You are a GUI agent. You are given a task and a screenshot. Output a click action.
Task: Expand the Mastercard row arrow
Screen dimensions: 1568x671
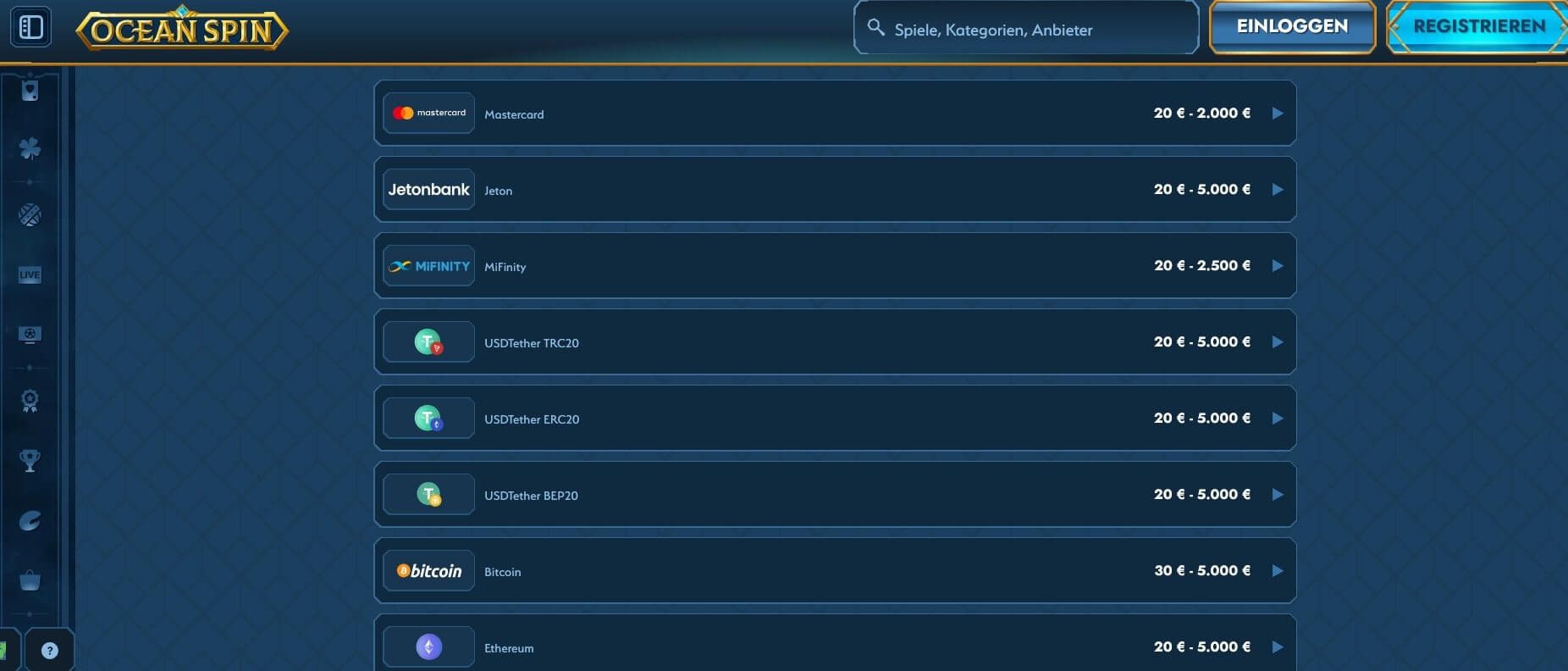tap(1278, 113)
